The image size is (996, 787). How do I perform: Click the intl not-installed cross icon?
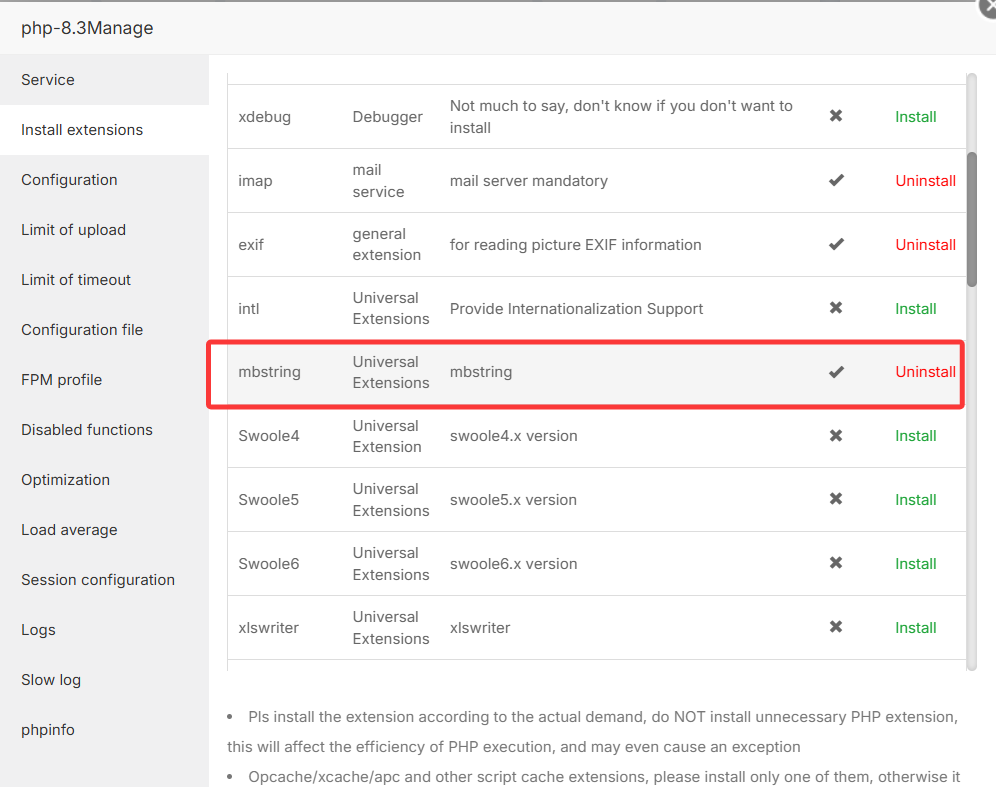(x=836, y=308)
